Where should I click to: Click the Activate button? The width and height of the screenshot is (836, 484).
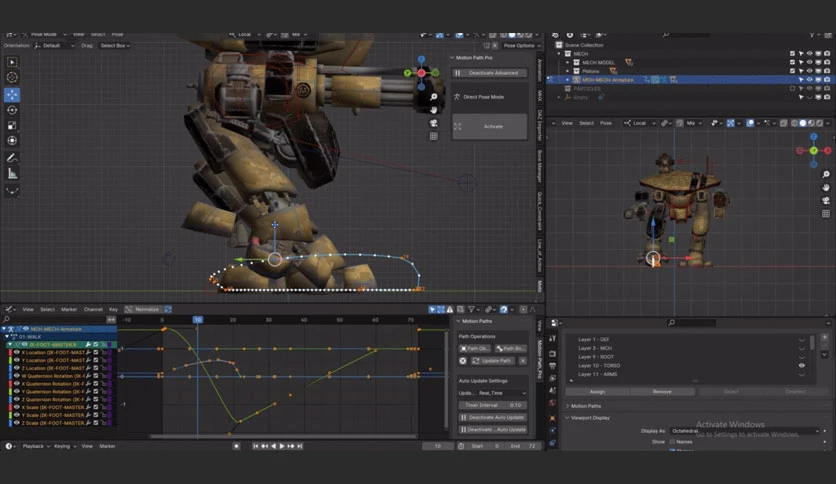[x=489, y=127]
